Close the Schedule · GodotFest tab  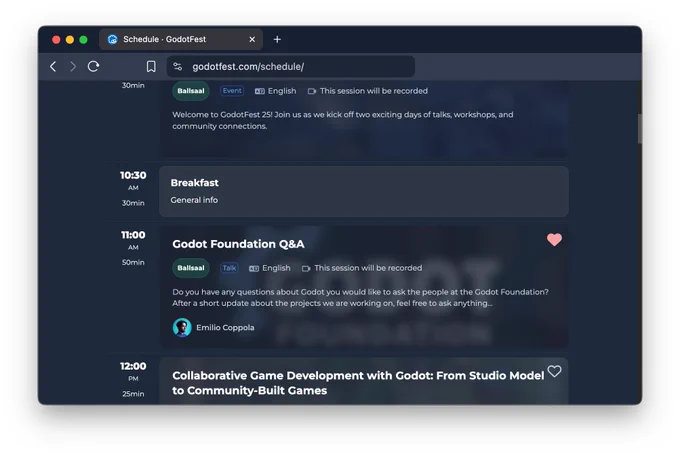click(x=252, y=39)
